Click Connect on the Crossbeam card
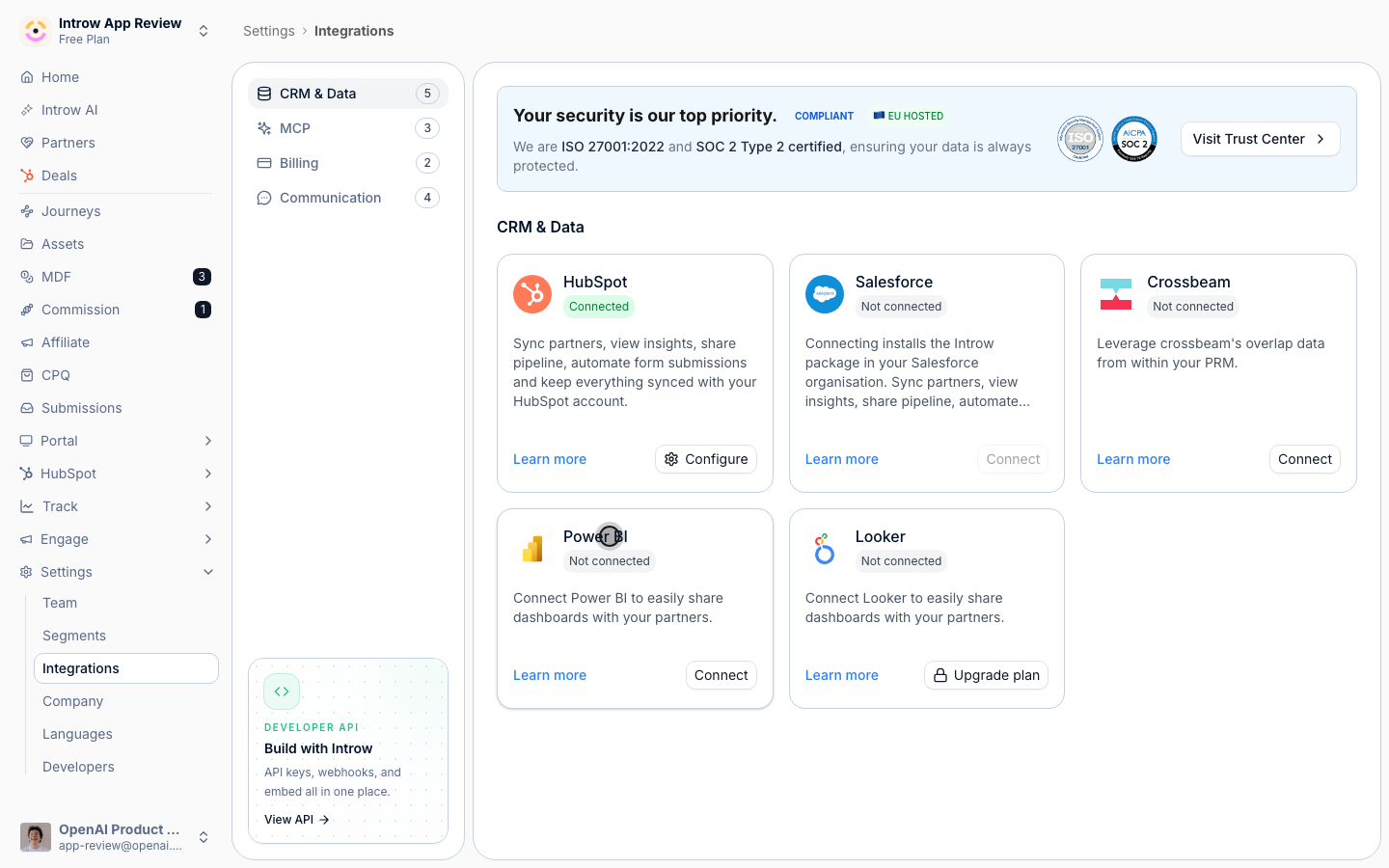Viewport: 1389px width, 868px height. [x=1305, y=459]
